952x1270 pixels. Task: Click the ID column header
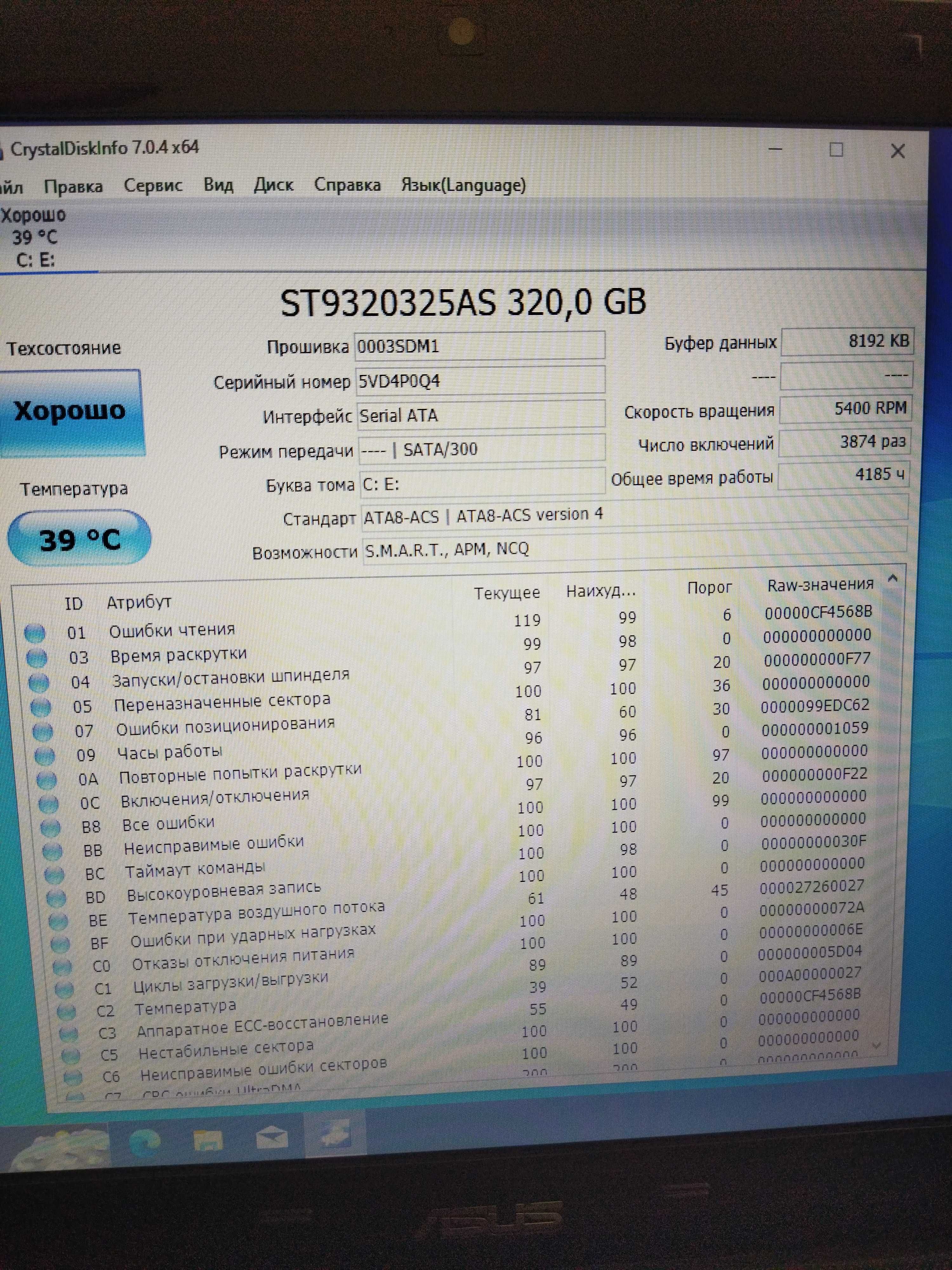(74, 604)
